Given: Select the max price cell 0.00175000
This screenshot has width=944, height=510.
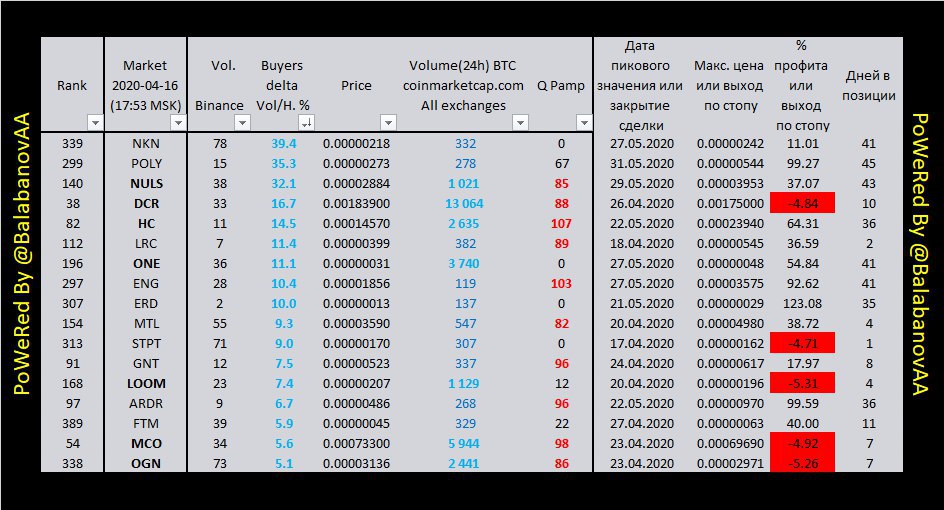Looking at the screenshot, I should [x=730, y=204].
